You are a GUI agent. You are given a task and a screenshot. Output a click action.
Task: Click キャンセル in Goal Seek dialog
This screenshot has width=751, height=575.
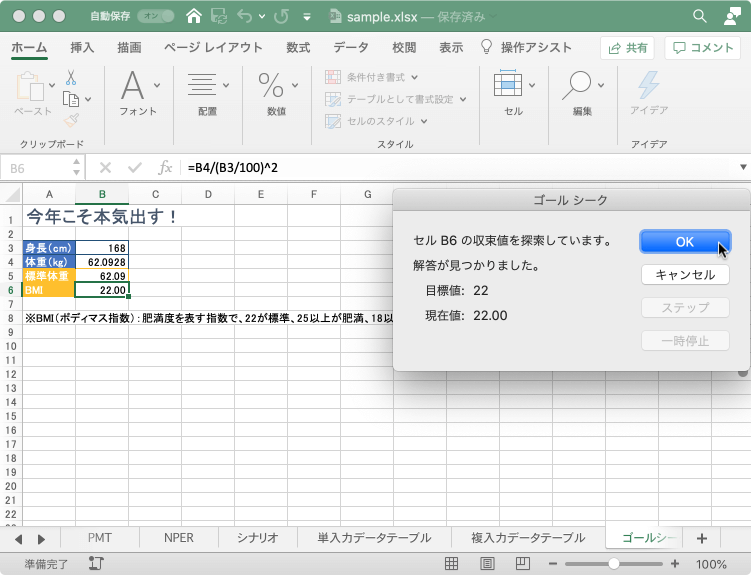point(685,275)
